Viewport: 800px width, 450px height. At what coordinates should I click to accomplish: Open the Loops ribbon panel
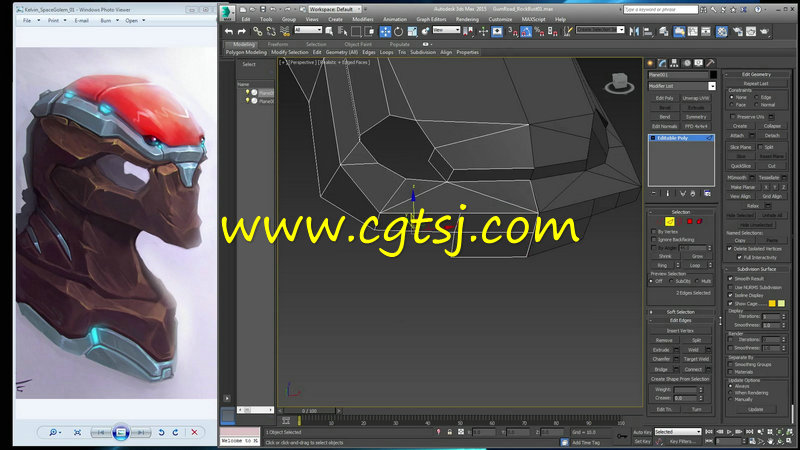387,53
